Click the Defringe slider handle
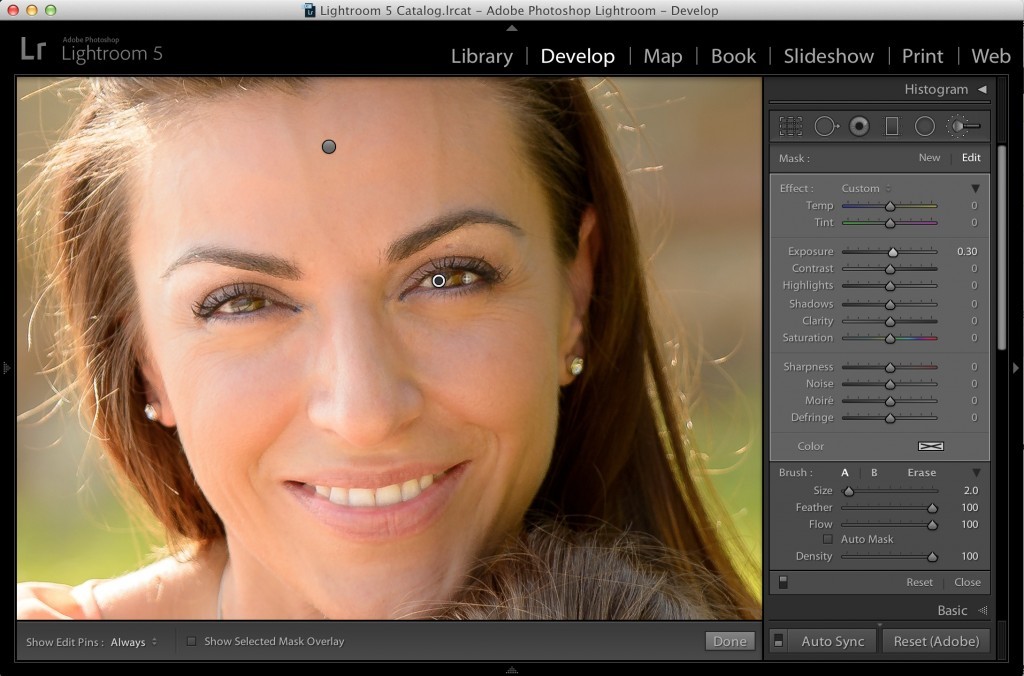1024x676 pixels. pos(889,419)
